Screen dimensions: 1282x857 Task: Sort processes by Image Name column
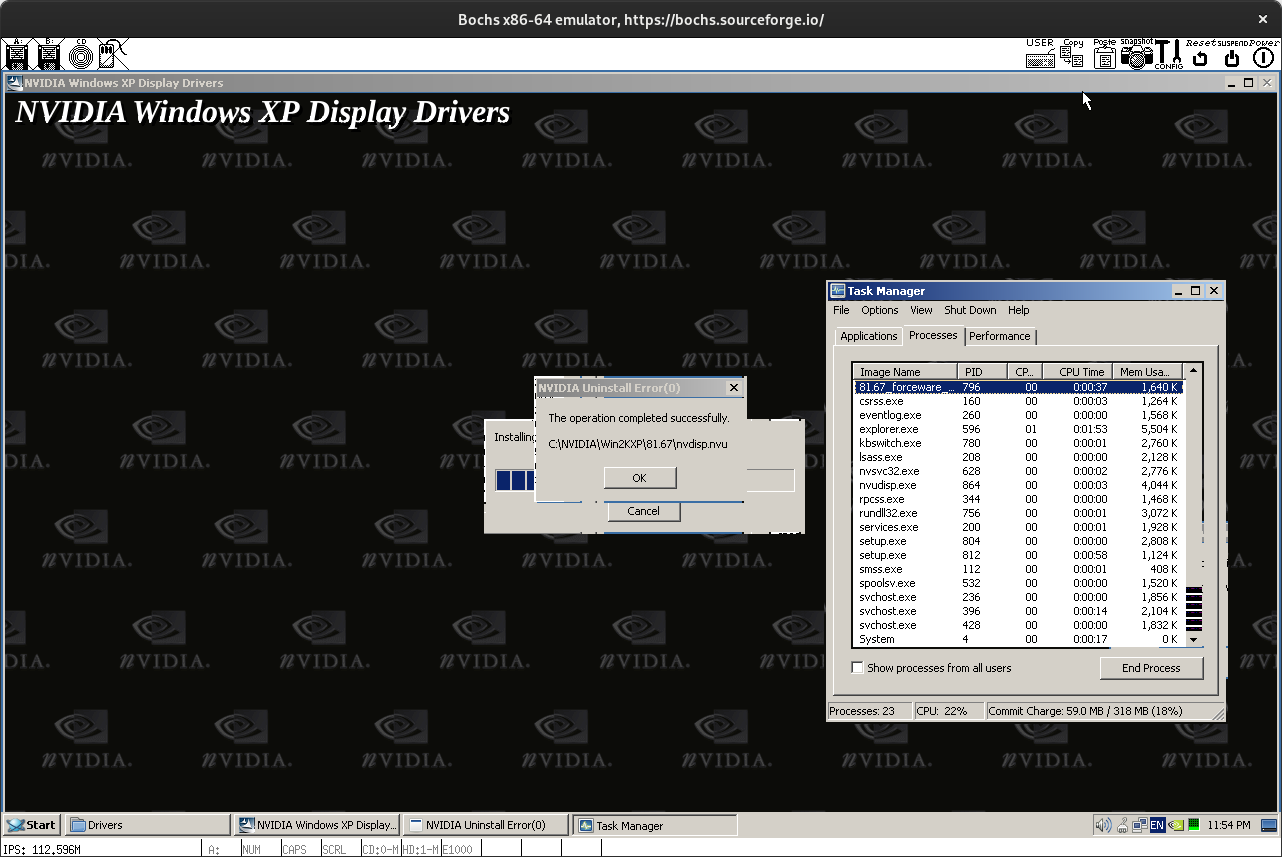click(905, 372)
